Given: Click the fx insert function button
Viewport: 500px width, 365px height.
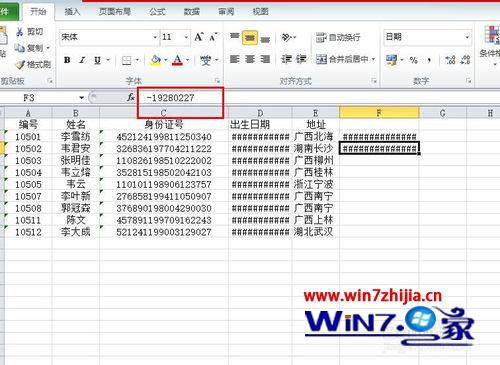Looking at the screenshot, I should pyautogui.click(x=131, y=97).
